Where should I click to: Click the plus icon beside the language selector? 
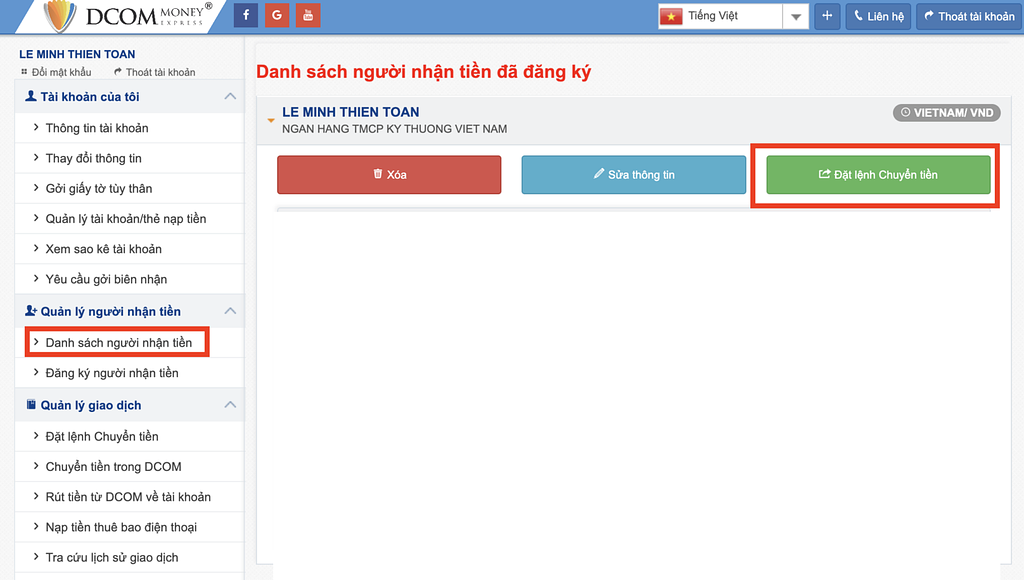[827, 15]
